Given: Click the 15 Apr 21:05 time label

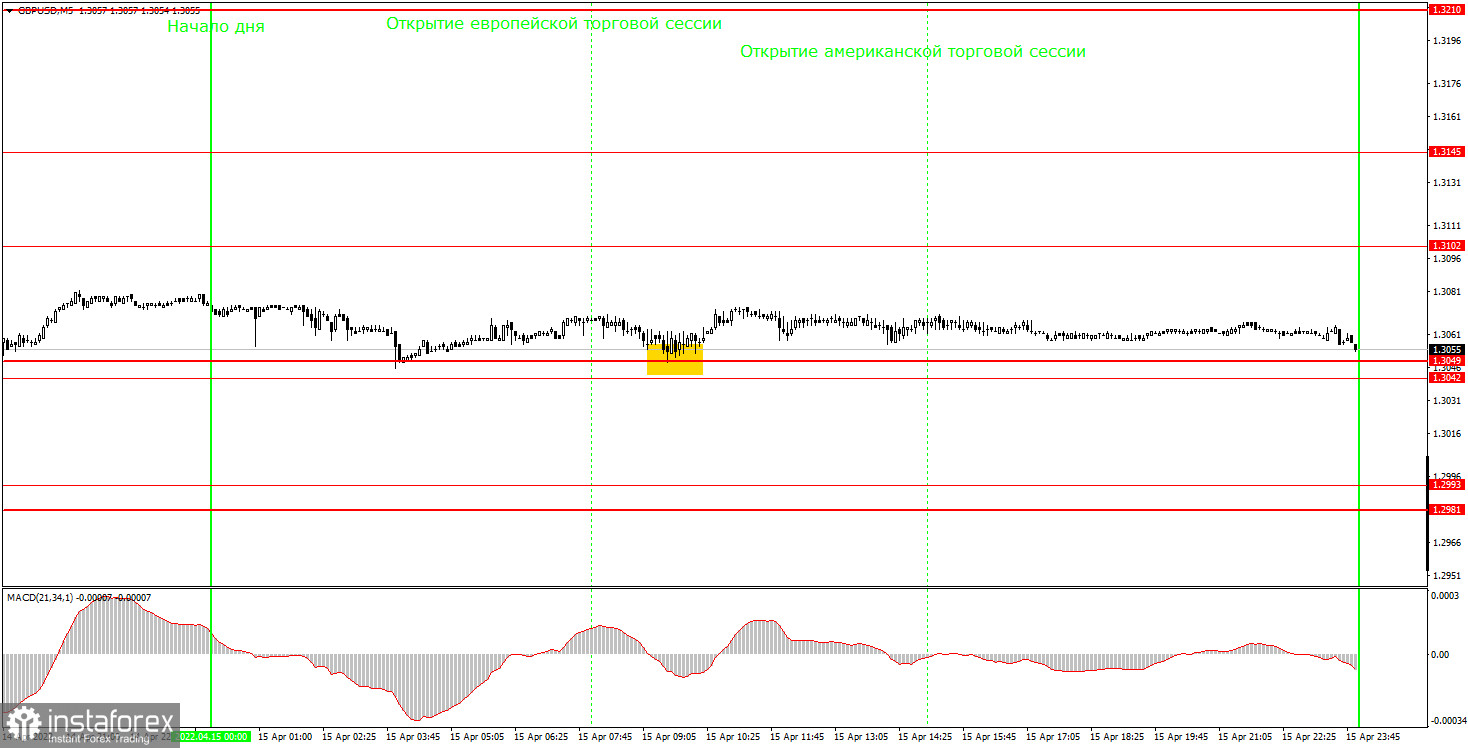Looking at the screenshot, I should pyautogui.click(x=1244, y=736).
